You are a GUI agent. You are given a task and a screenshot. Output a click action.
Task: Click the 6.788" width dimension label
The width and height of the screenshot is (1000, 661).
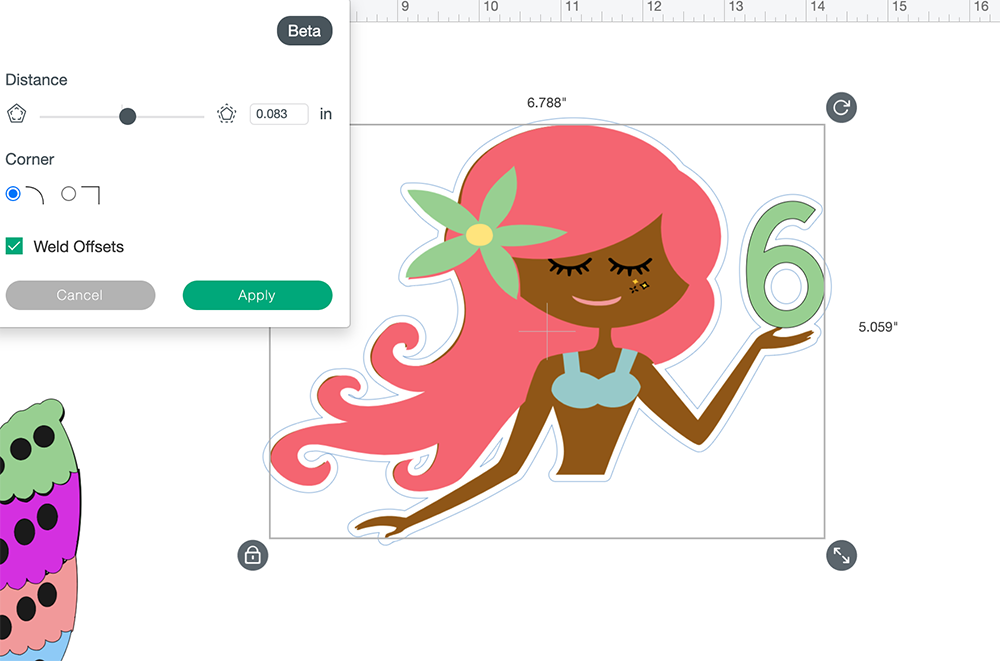point(547,102)
